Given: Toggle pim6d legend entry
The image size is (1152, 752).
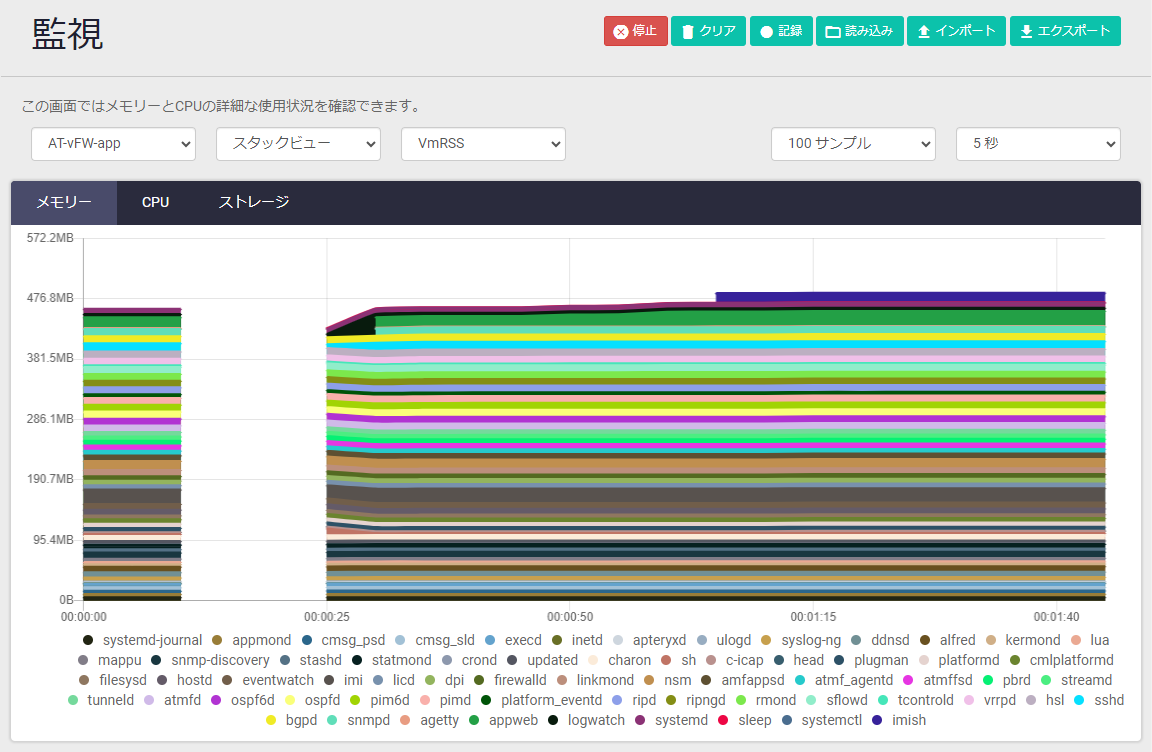Looking at the screenshot, I should tap(380, 699).
